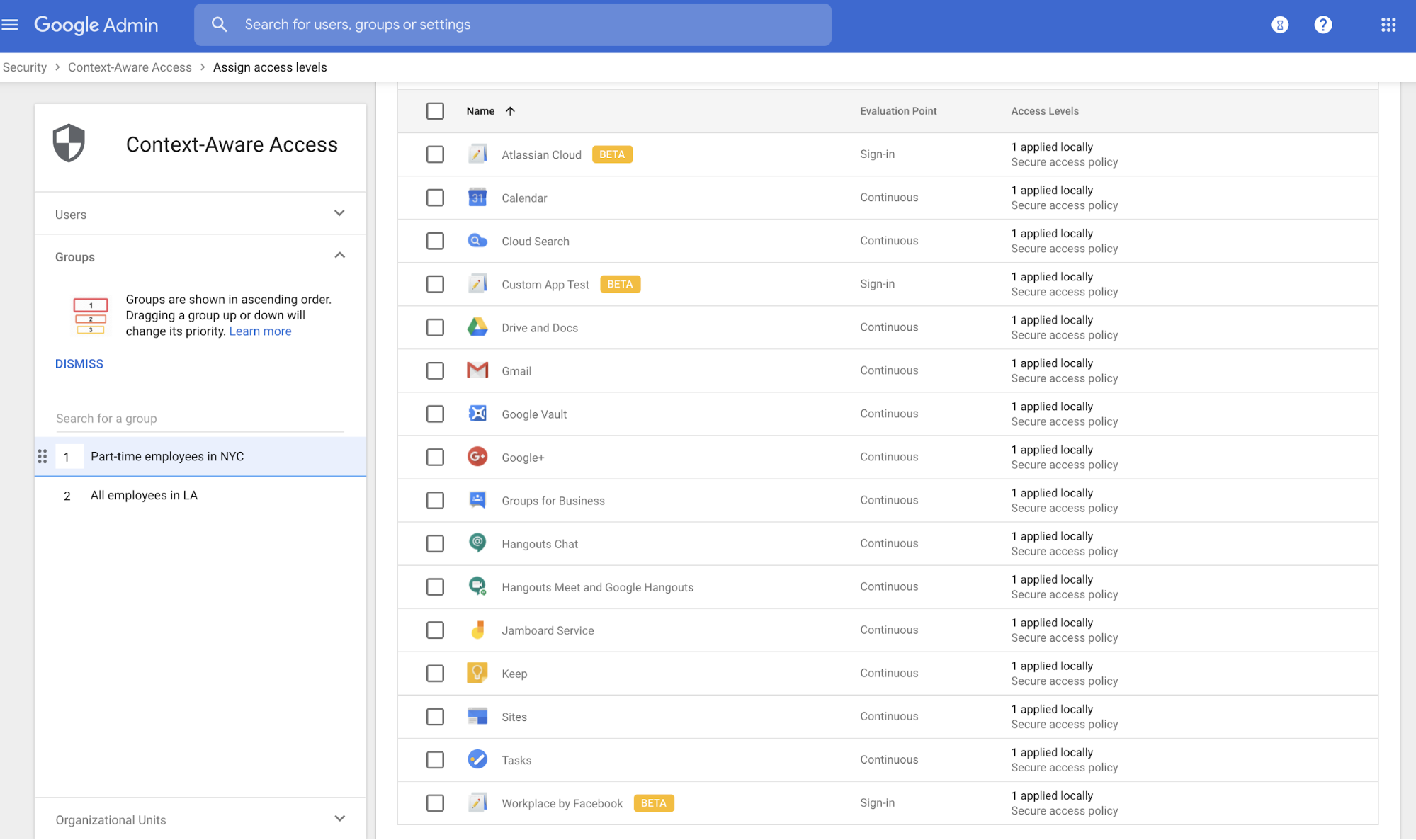1416x840 pixels.
Task: Click the Evaluation Point column header
Action: coord(898,111)
